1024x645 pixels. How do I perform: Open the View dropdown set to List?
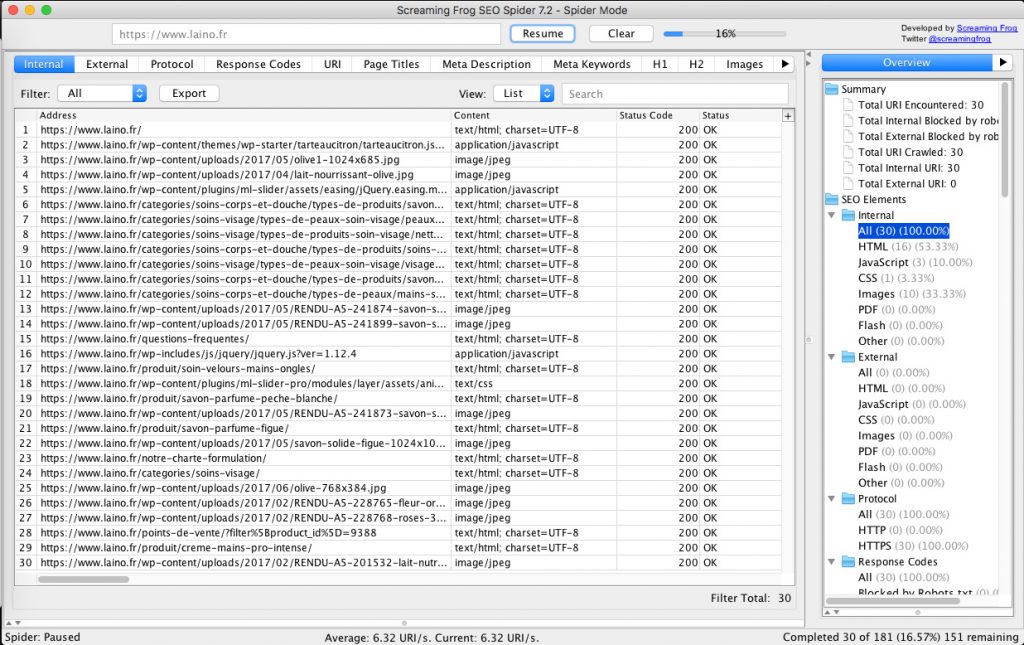point(524,93)
